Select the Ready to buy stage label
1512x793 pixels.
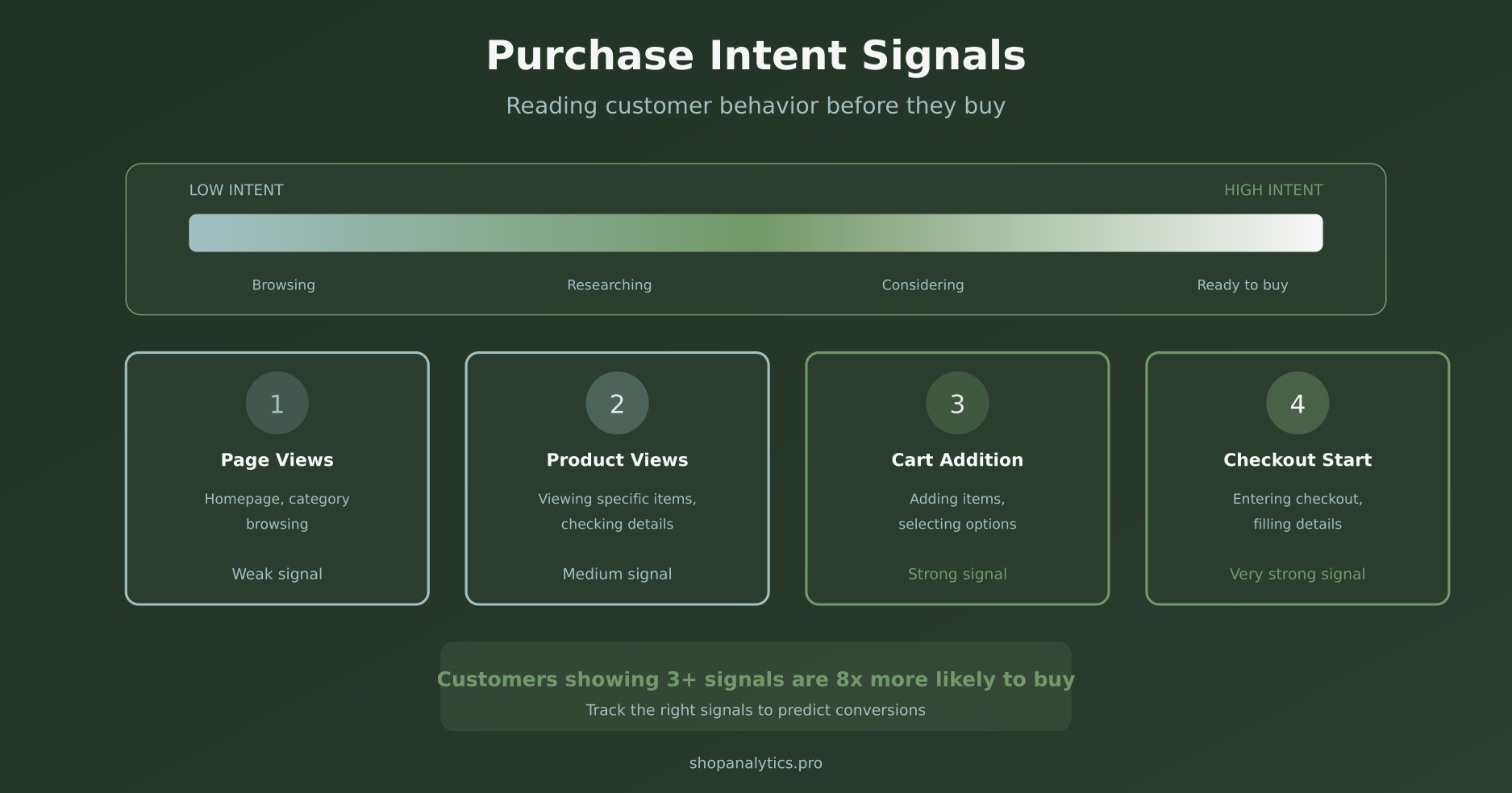click(1242, 284)
